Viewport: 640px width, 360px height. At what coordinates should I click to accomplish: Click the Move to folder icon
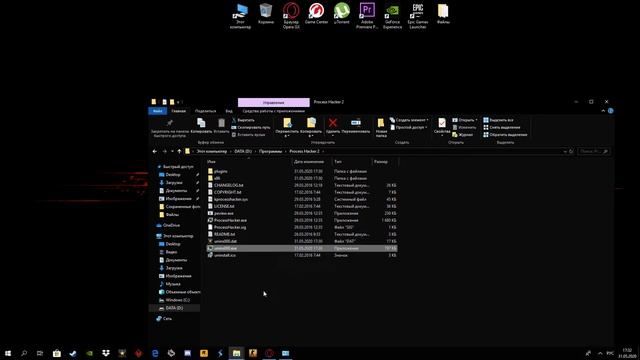pyautogui.click(x=287, y=123)
